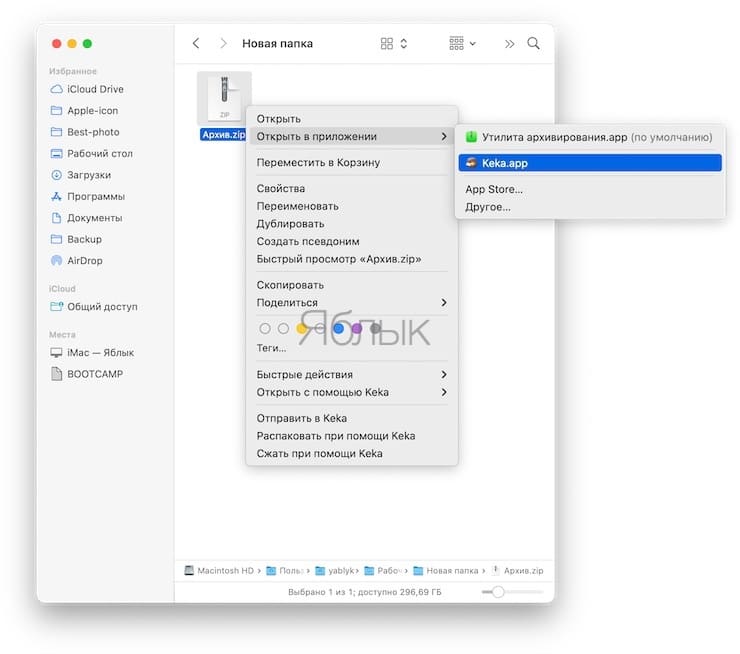
Task: Click yablyk folder in path bar
Action: (335, 570)
